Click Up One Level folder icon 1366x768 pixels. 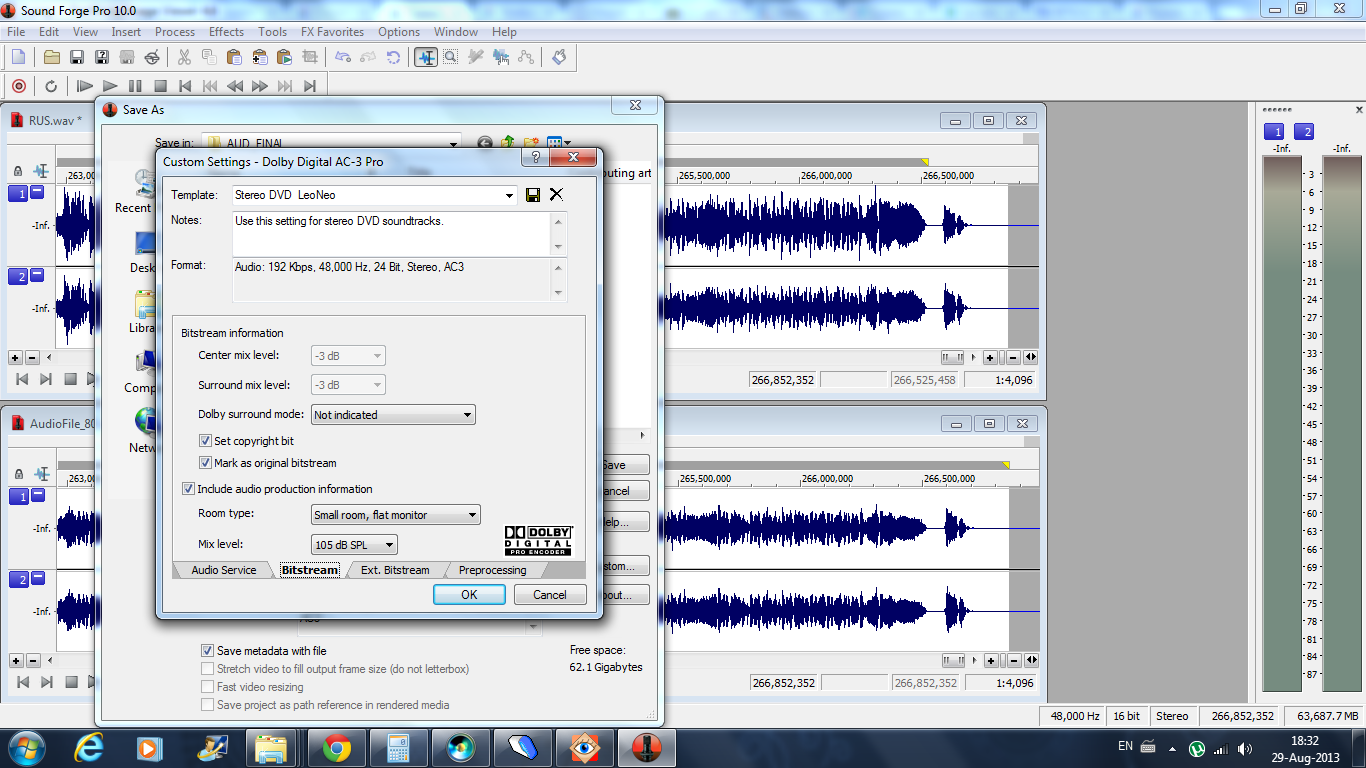(508, 143)
